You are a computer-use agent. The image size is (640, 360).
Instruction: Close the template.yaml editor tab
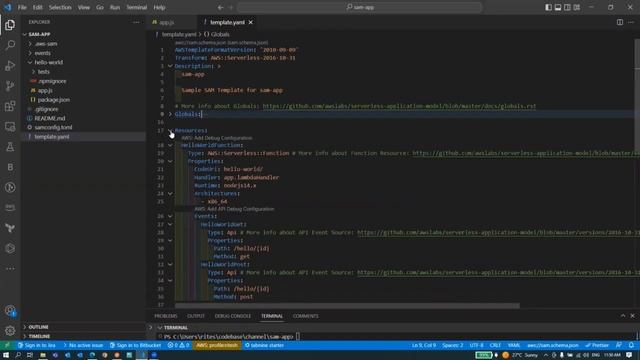(251, 22)
